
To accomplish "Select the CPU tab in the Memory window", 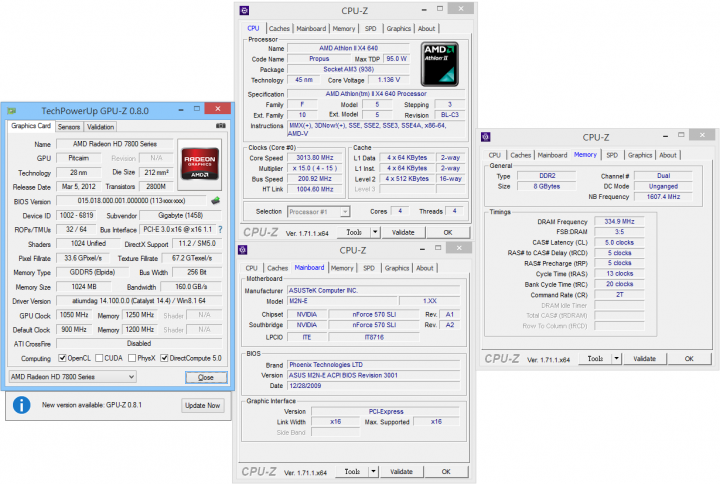I will (x=495, y=155).
